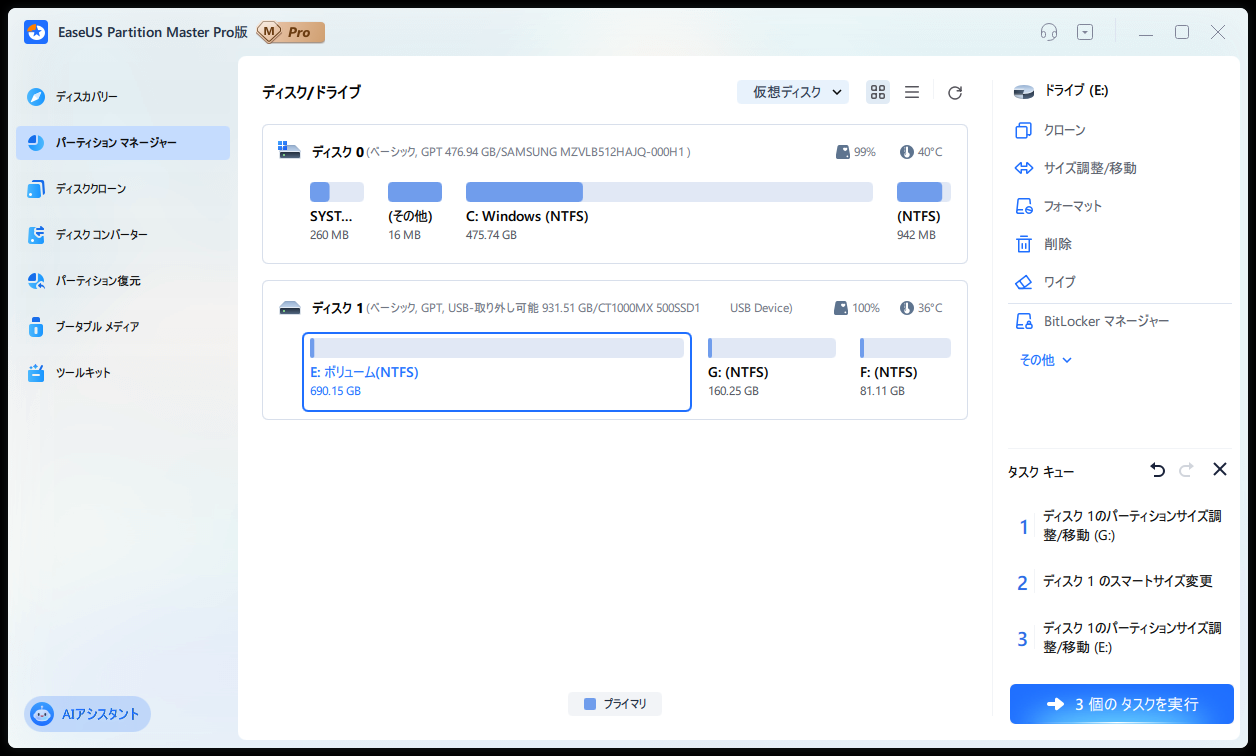Click the C: Windows usage bar
Screen dimensions: 1256x756
click(669, 192)
